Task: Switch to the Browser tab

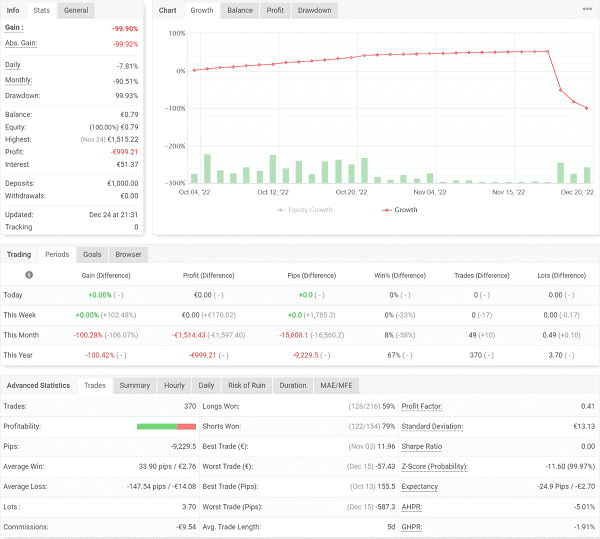Action: 128,254
